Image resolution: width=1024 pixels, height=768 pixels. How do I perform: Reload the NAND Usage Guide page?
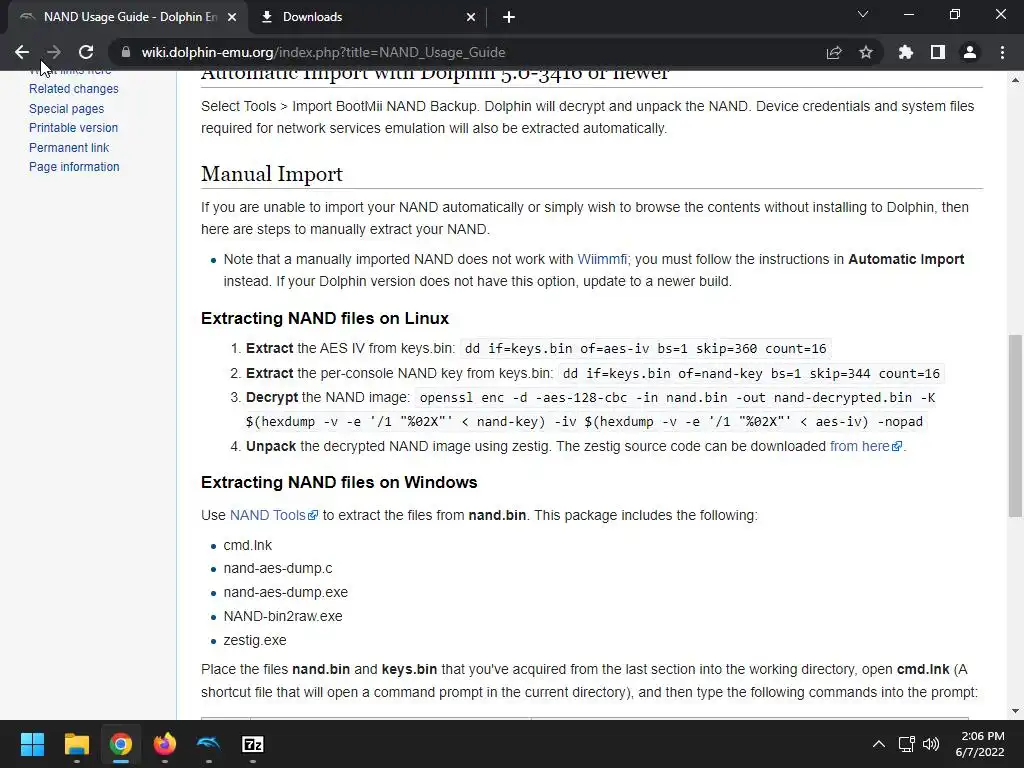coord(86,52)
